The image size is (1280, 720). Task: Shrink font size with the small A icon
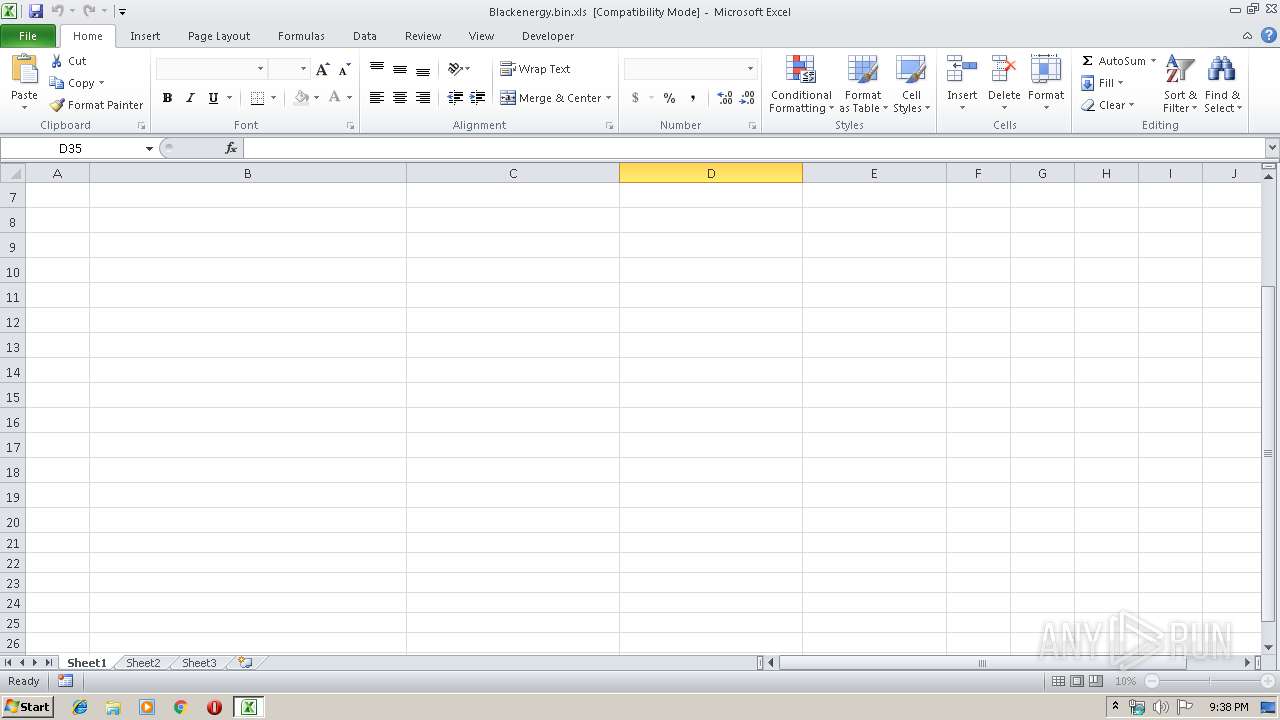pyautogui.click(x=344, y=69)
